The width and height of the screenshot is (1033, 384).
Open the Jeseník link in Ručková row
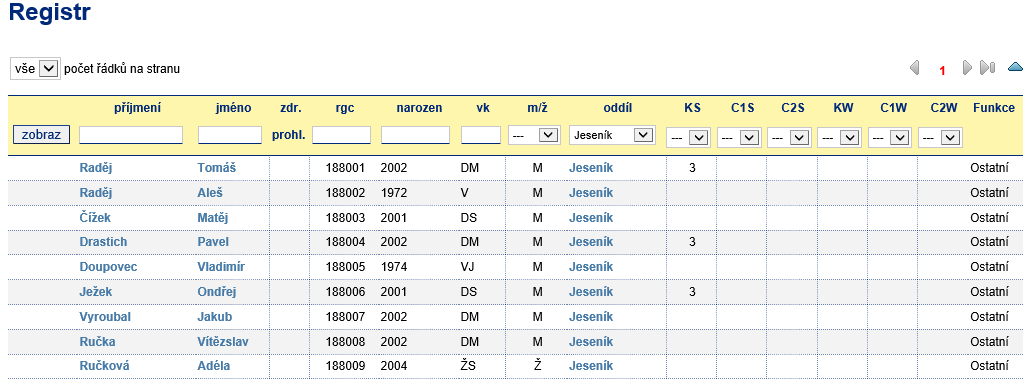pos(591,366)
